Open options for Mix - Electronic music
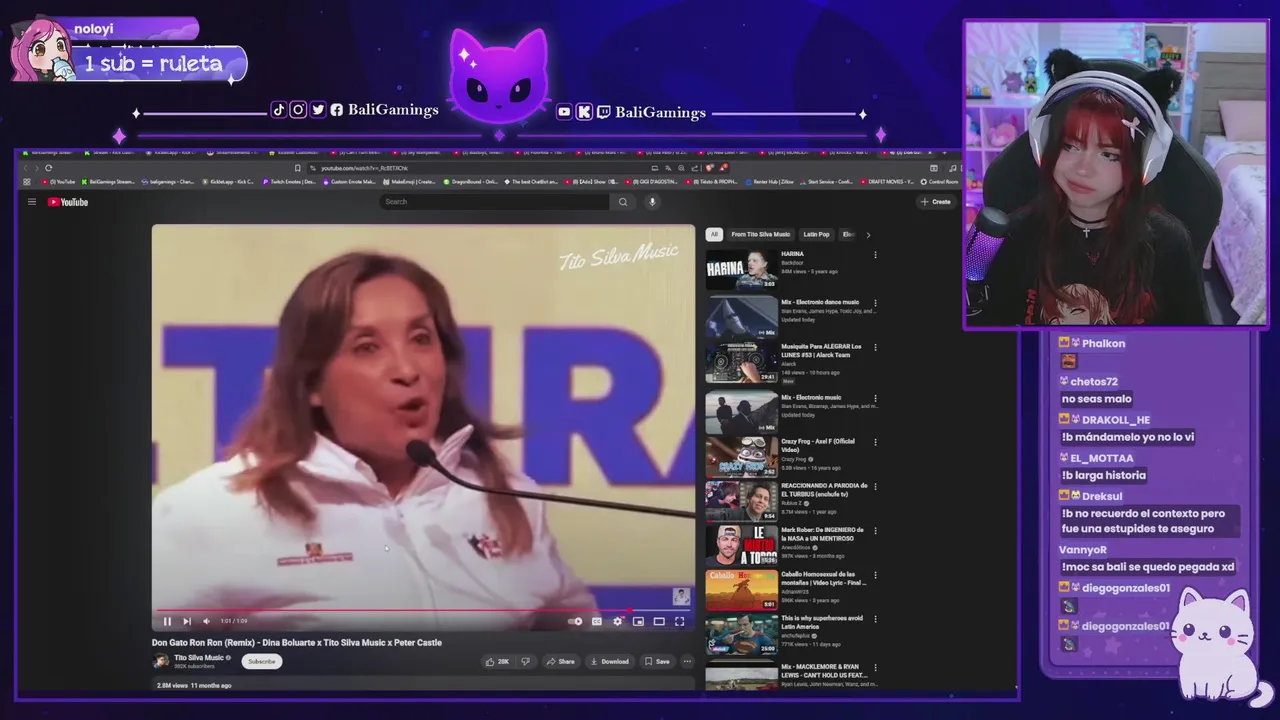1280x720 pixels. pyautogui.click(x=875, y=397)
